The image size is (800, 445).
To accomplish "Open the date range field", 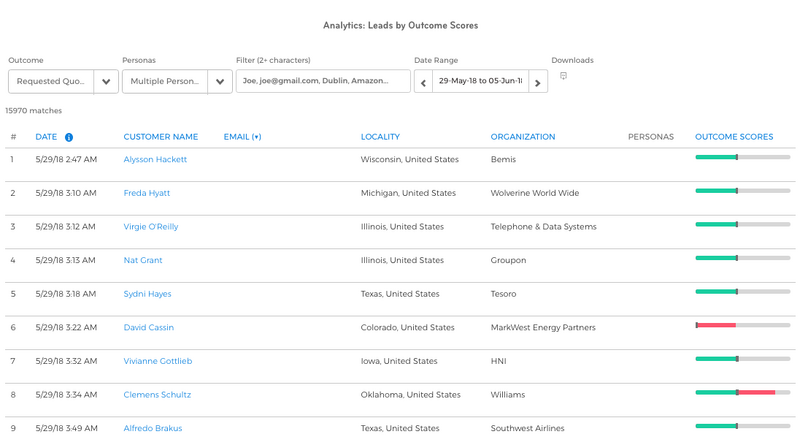I will 481,82.
